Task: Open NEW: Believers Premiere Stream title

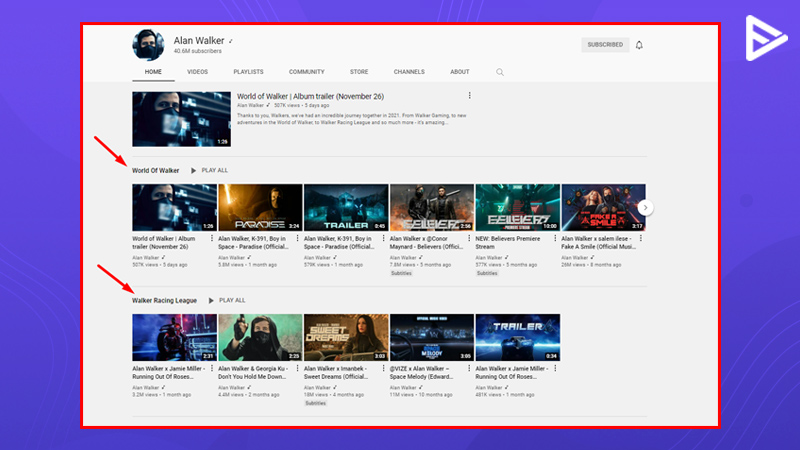Action: (x=508, y=242)
